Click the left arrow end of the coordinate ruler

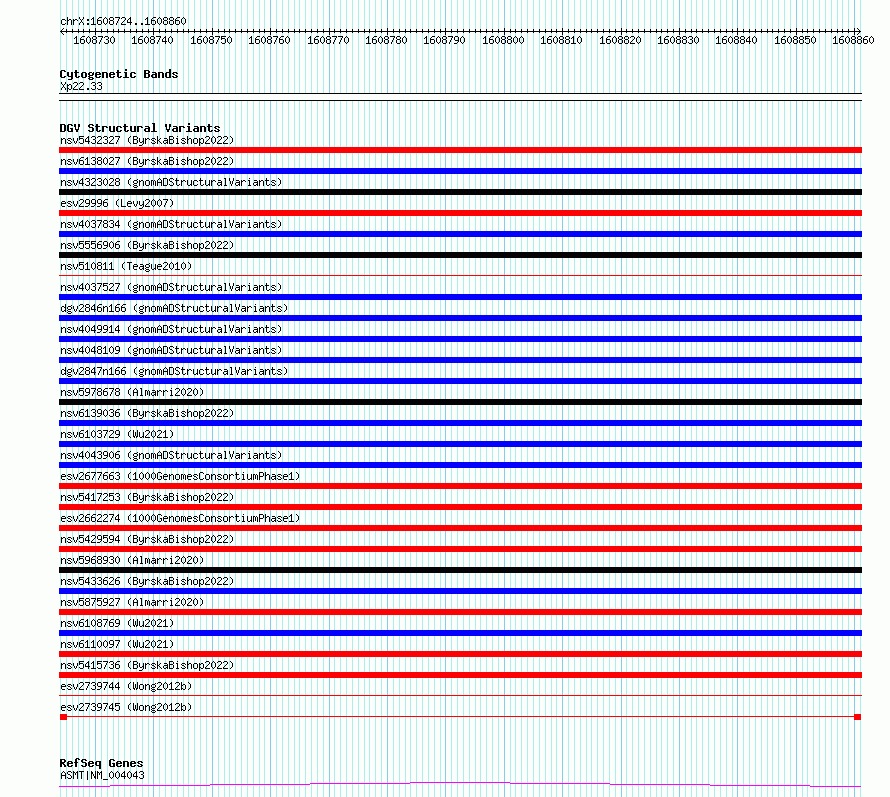pos(62,32)
